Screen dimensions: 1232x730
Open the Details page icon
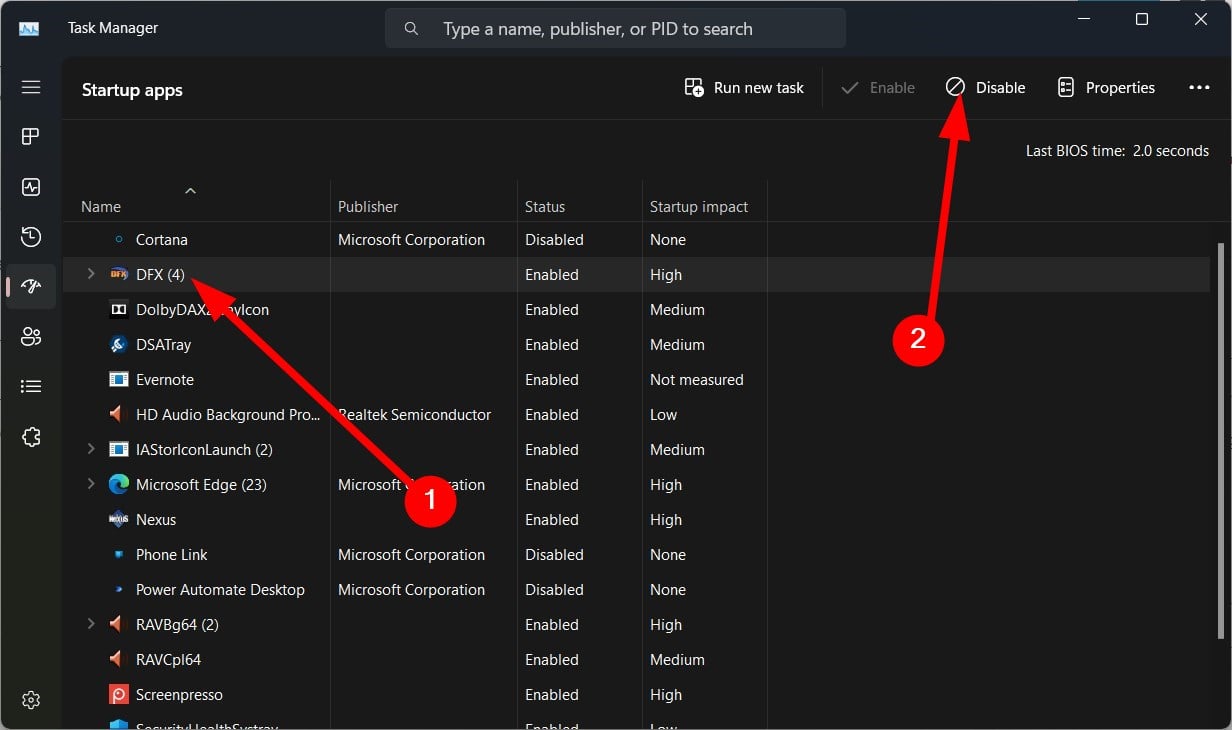(31, 386)
